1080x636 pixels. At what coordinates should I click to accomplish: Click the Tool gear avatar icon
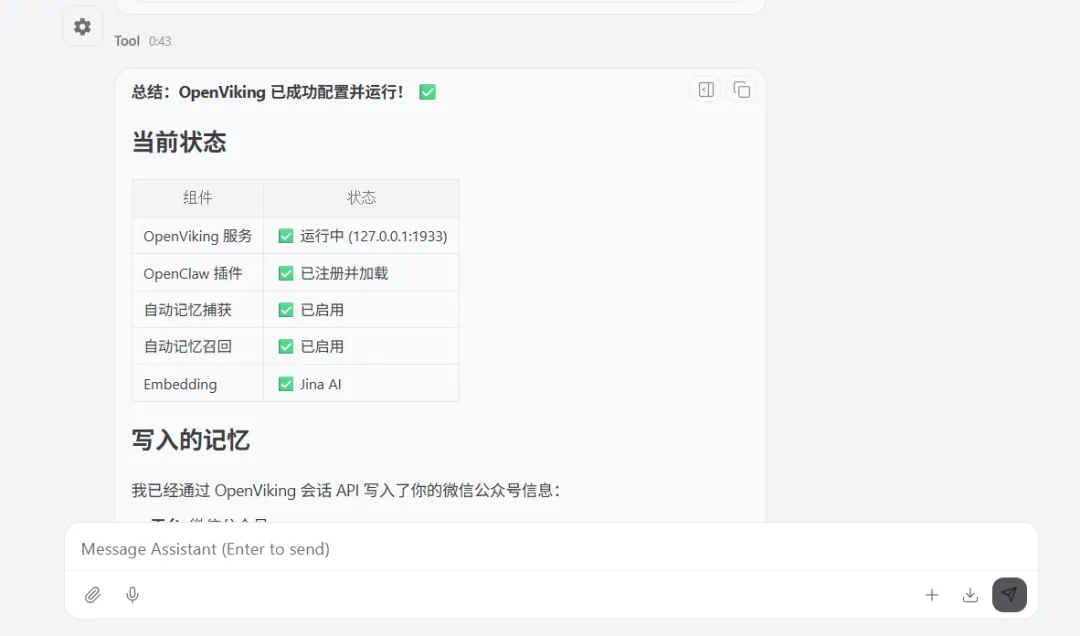(83, 27)
